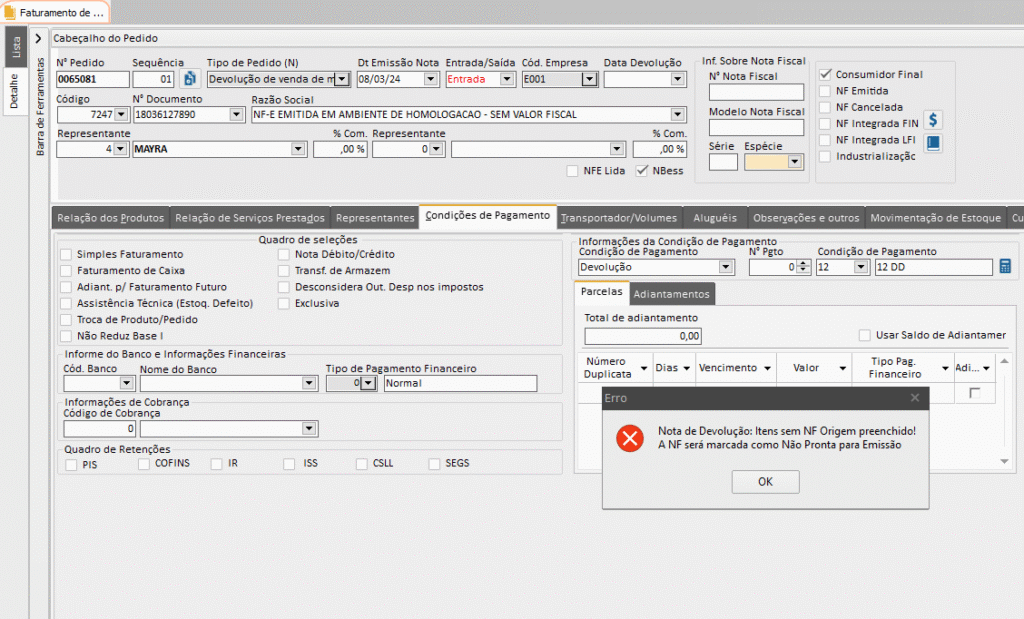Click the blue book NF Integrada LFI icon
1024x619 pixels.
pyautogui.click(x=933, y=142)
